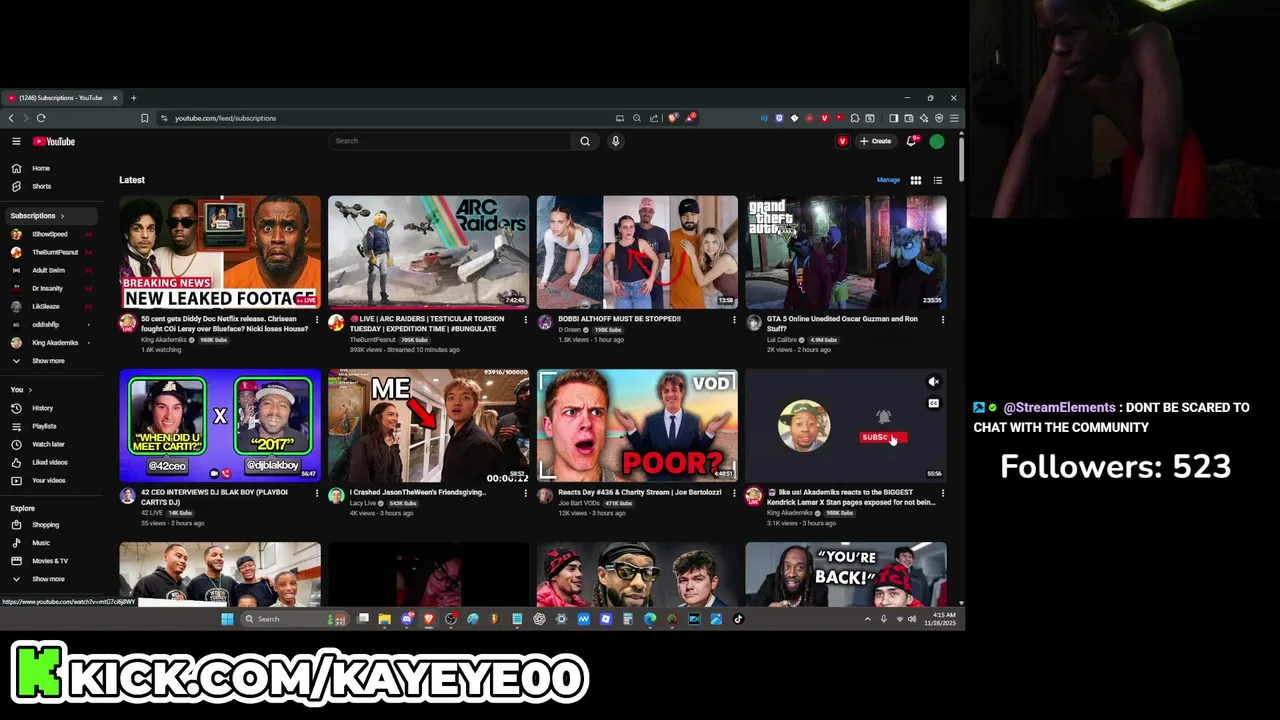1280x720 pixels.
Task: Click the browser address bar URL
Action: [x=226, y=118]
